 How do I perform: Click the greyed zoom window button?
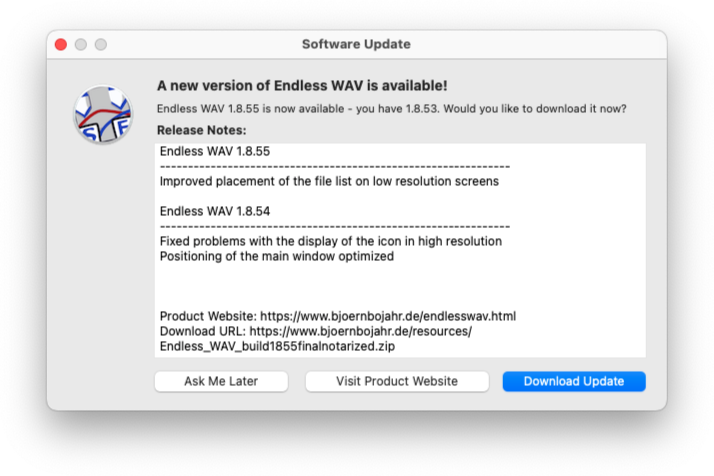pyautogui.click(x=101, y=44)
